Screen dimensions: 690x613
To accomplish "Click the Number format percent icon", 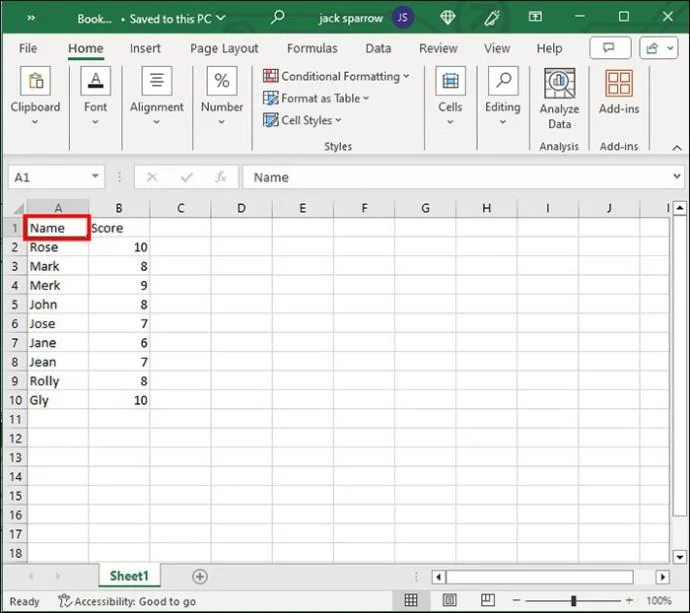I will coord(222,83).
